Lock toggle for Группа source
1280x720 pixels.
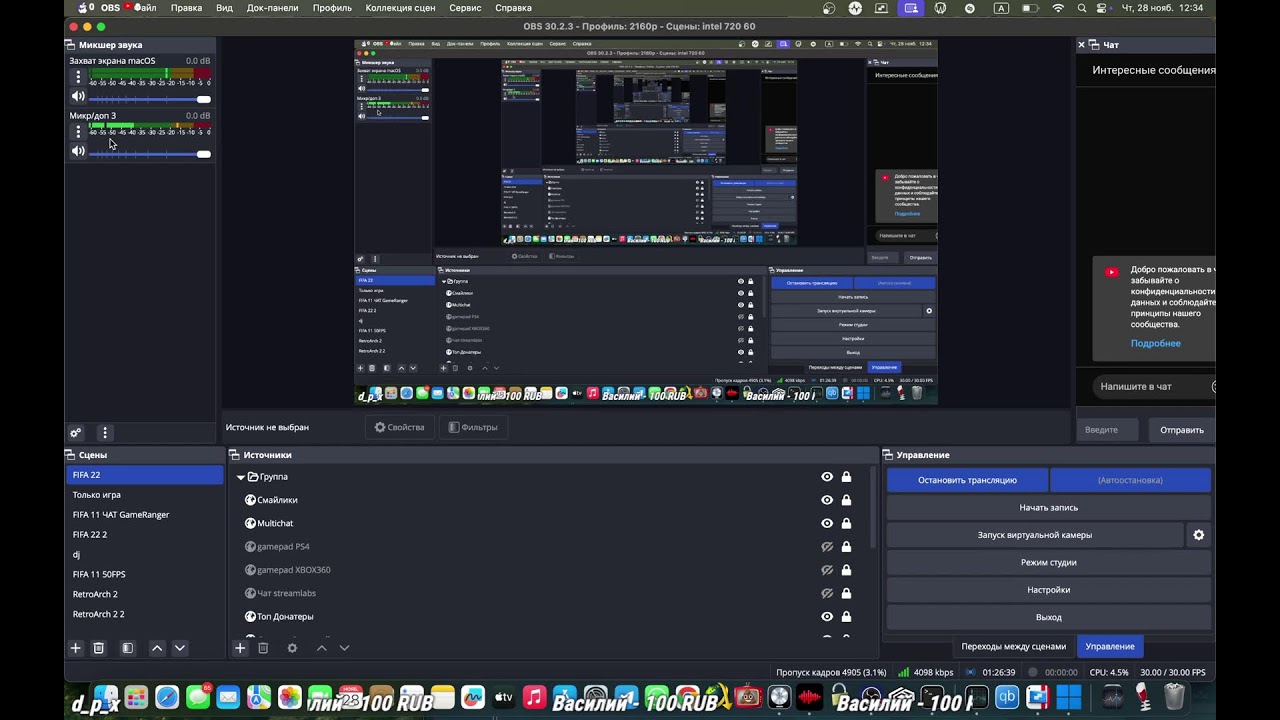846,477
